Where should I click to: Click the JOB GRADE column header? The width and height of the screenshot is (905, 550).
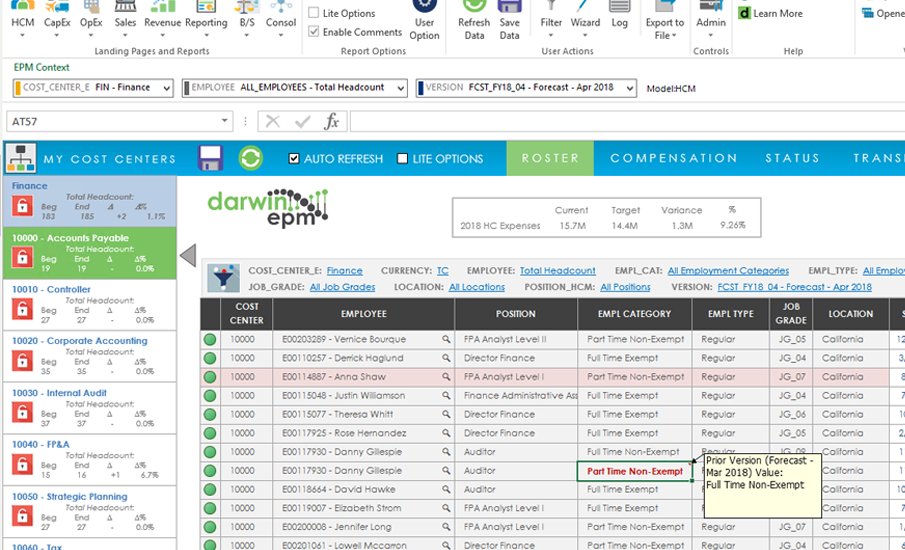791,314
